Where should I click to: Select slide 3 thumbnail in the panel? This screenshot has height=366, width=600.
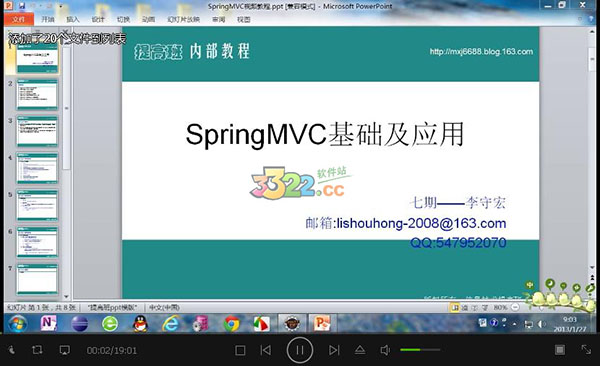pyautogui.click(x=37, y=131)
